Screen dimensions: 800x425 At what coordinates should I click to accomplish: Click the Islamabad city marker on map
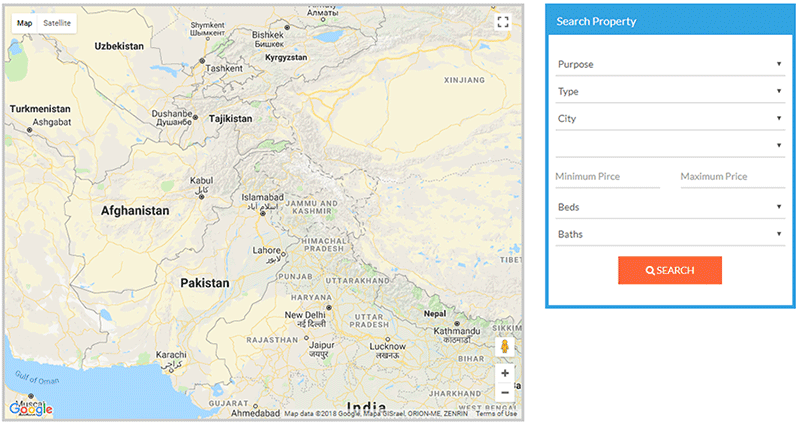click(x=263, y=212)
